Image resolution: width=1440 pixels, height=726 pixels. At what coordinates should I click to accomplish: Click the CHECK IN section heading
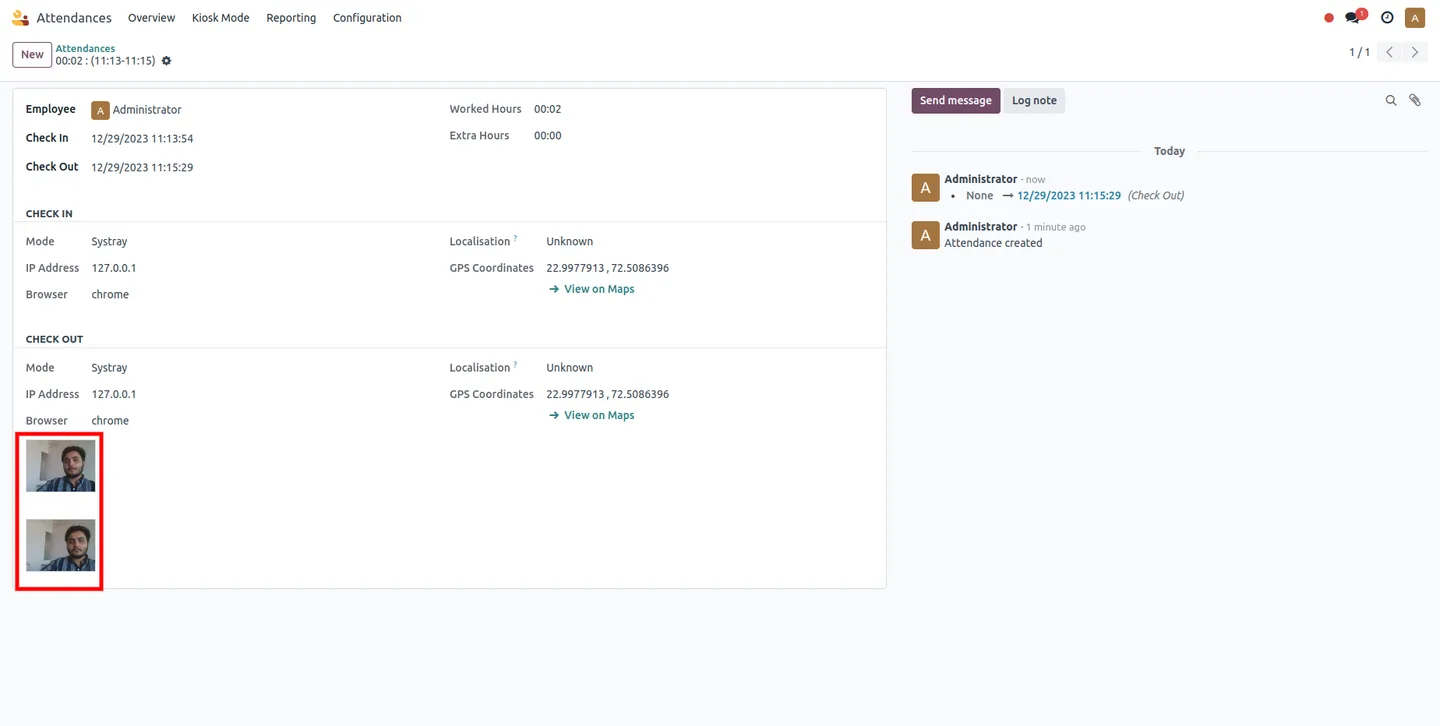coord(49,214)
